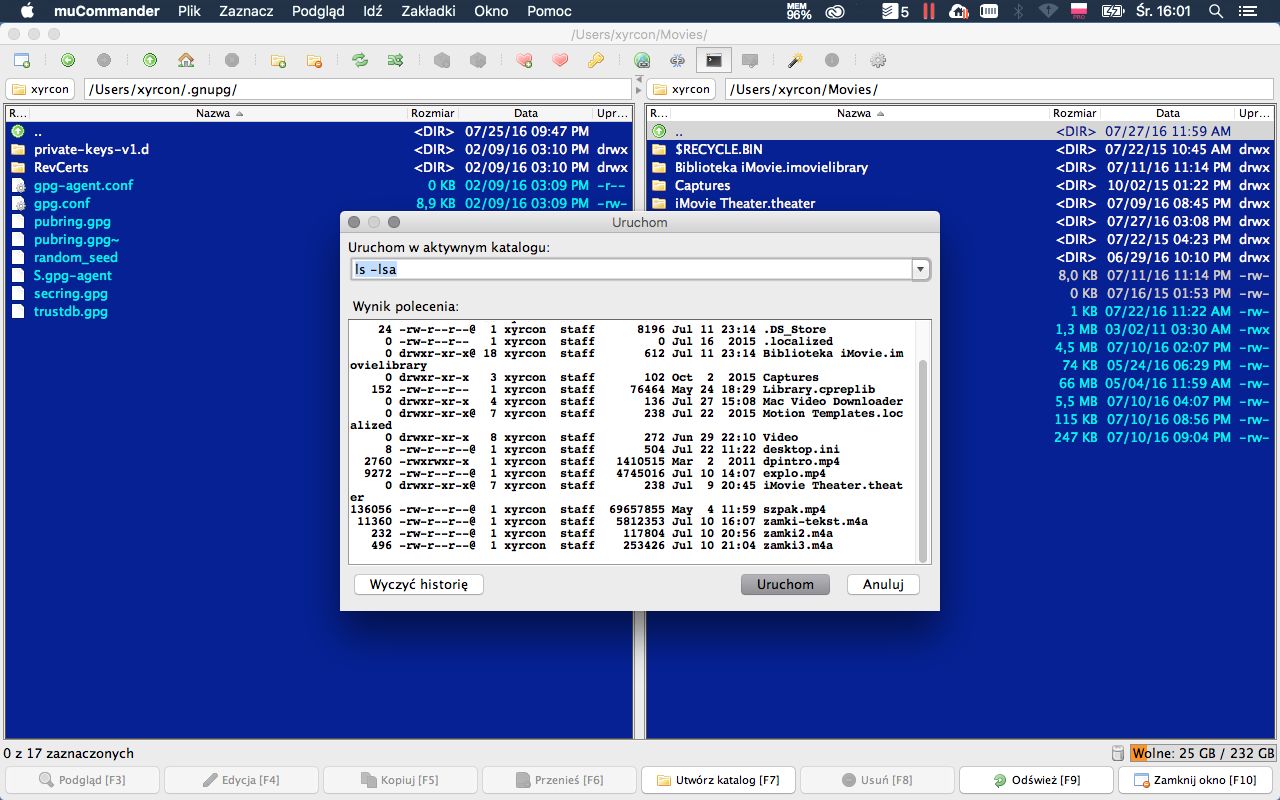Open the Podgląd menu
The height and width of the screenshot is (800, 1280).
coord(318,11)
